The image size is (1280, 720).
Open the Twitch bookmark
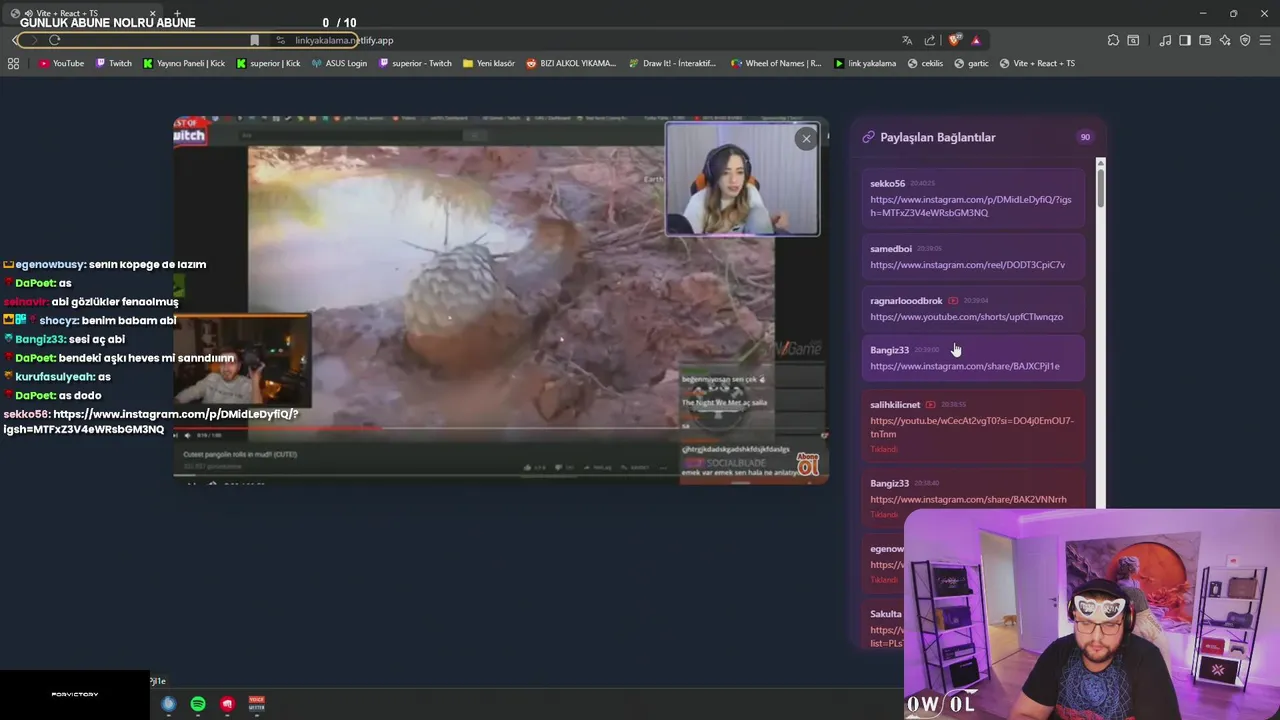(113, 63)
